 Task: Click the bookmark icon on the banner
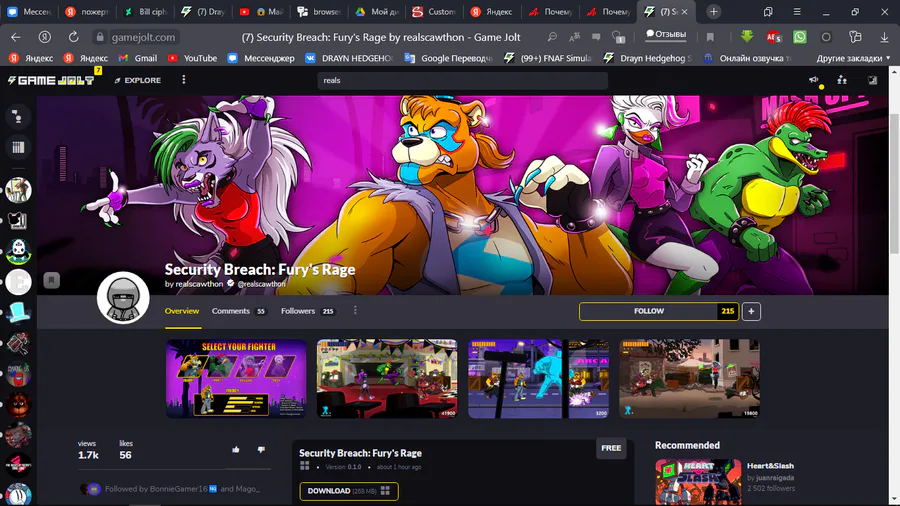[x=51, y=280]
